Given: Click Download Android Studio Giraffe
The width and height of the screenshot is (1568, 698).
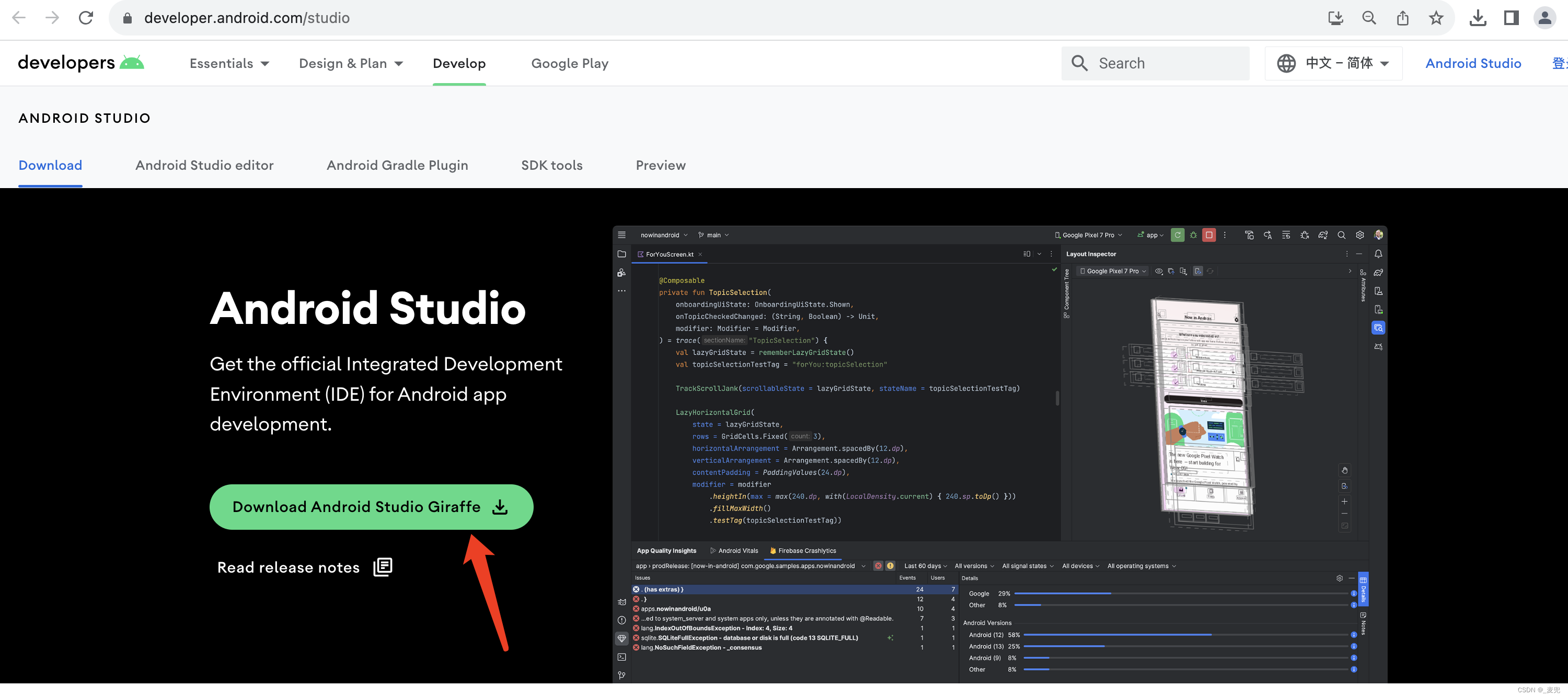Looking at the screenshot, I should (x=371, y=506).
